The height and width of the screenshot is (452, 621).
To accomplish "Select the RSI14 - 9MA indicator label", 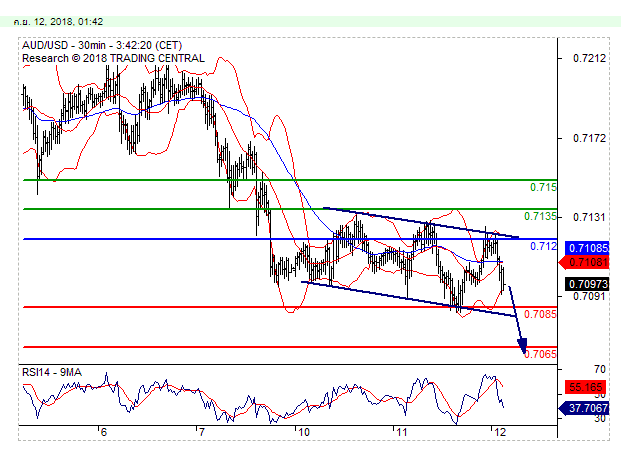I will [x=52, y=372].
